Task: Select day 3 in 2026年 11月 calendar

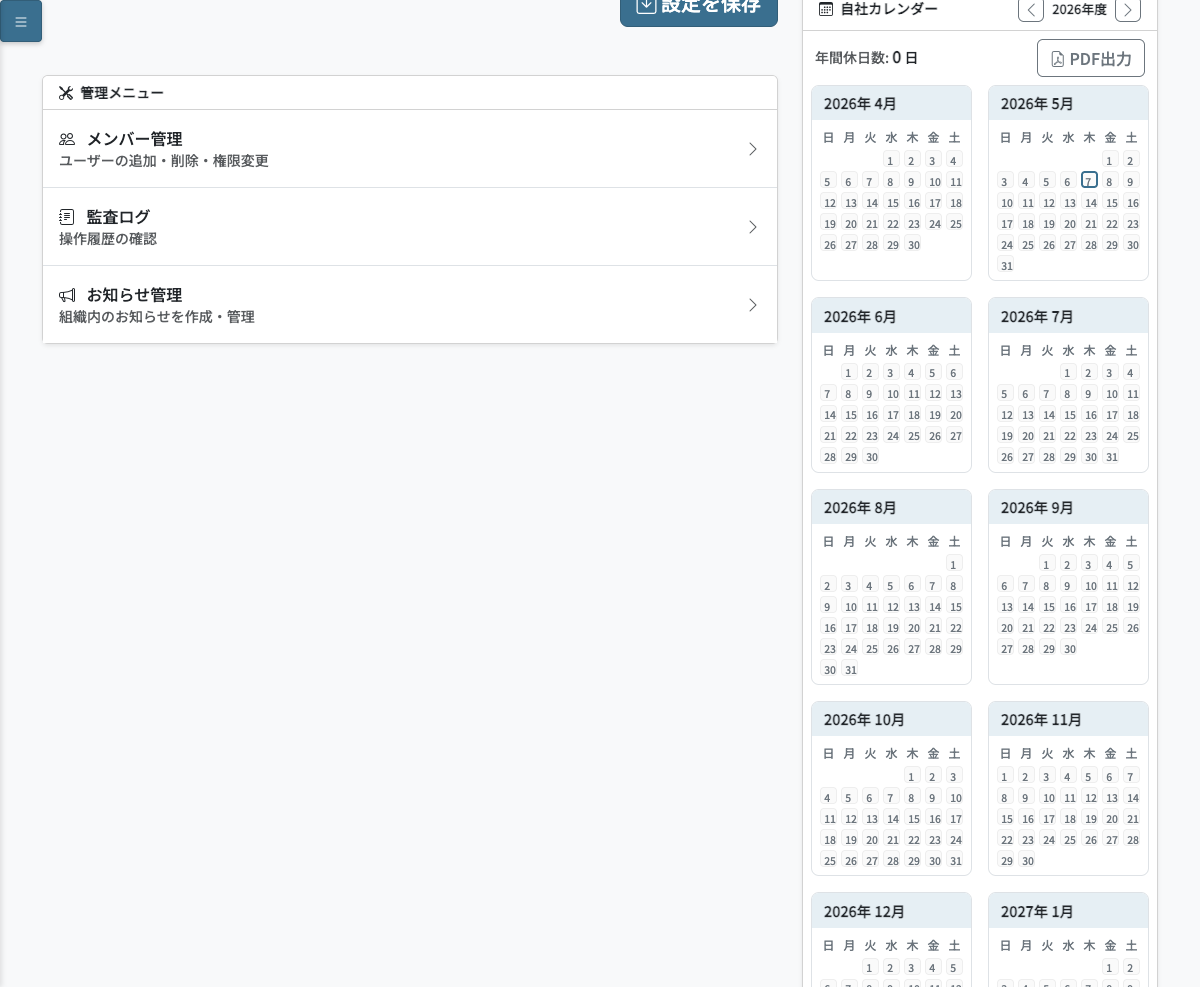Action: tap(1047, 776)
